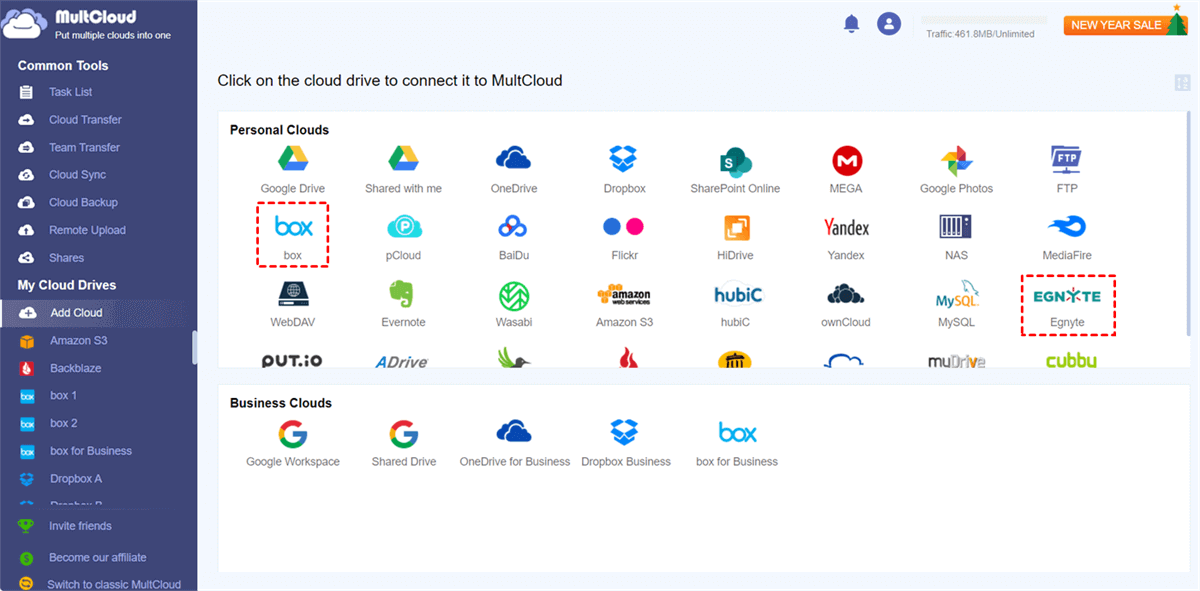Select the muDrive cloud icon
This screenshot has width=1200, height=591.
pos(956,361)
